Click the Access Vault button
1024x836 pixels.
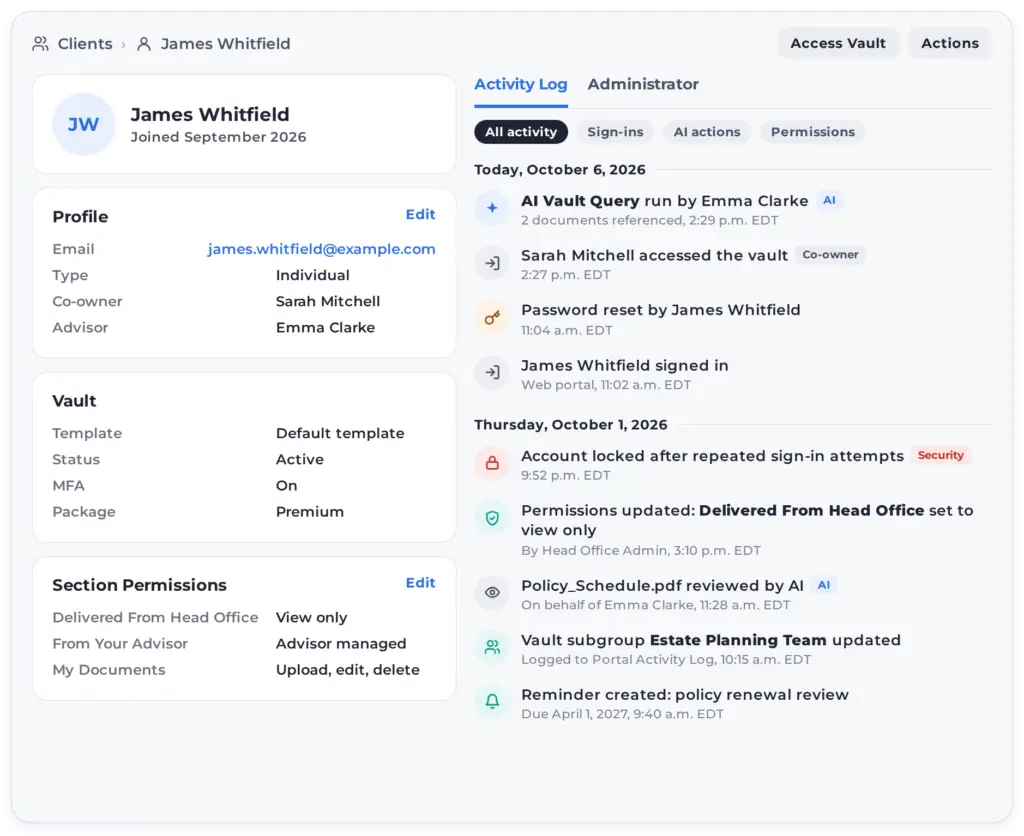coord(838,43)
